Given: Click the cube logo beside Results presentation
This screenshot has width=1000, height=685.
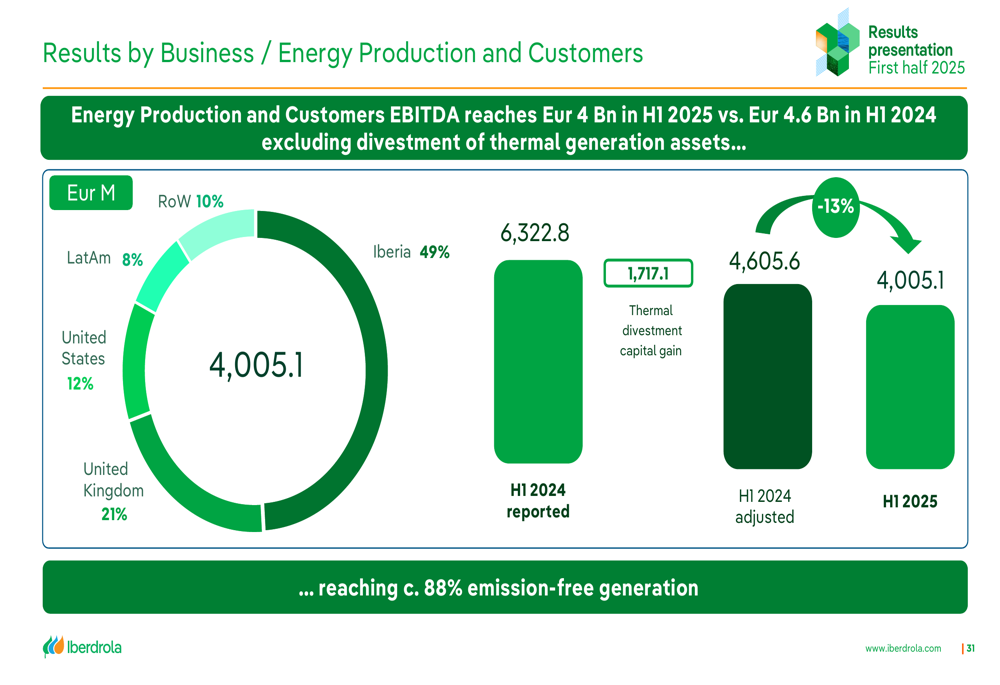Looking at the screenshot, I should [x=837, y=43].
